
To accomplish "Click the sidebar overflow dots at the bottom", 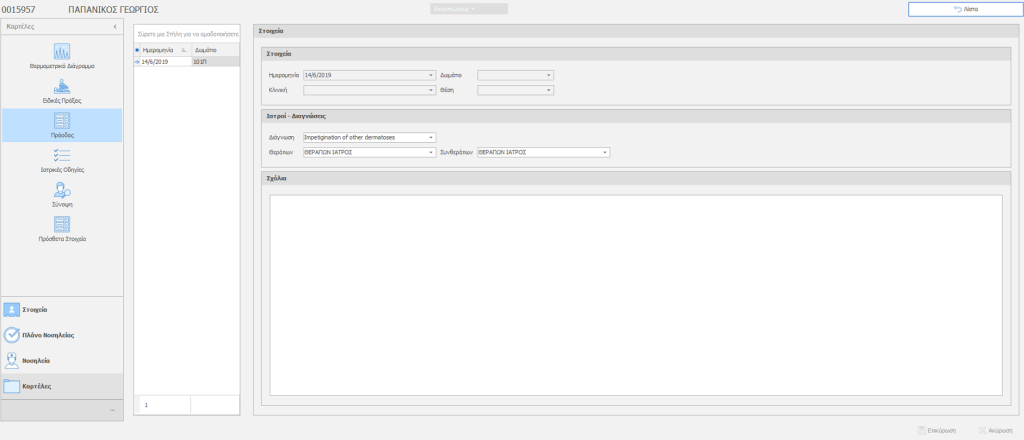I will 112,410.
